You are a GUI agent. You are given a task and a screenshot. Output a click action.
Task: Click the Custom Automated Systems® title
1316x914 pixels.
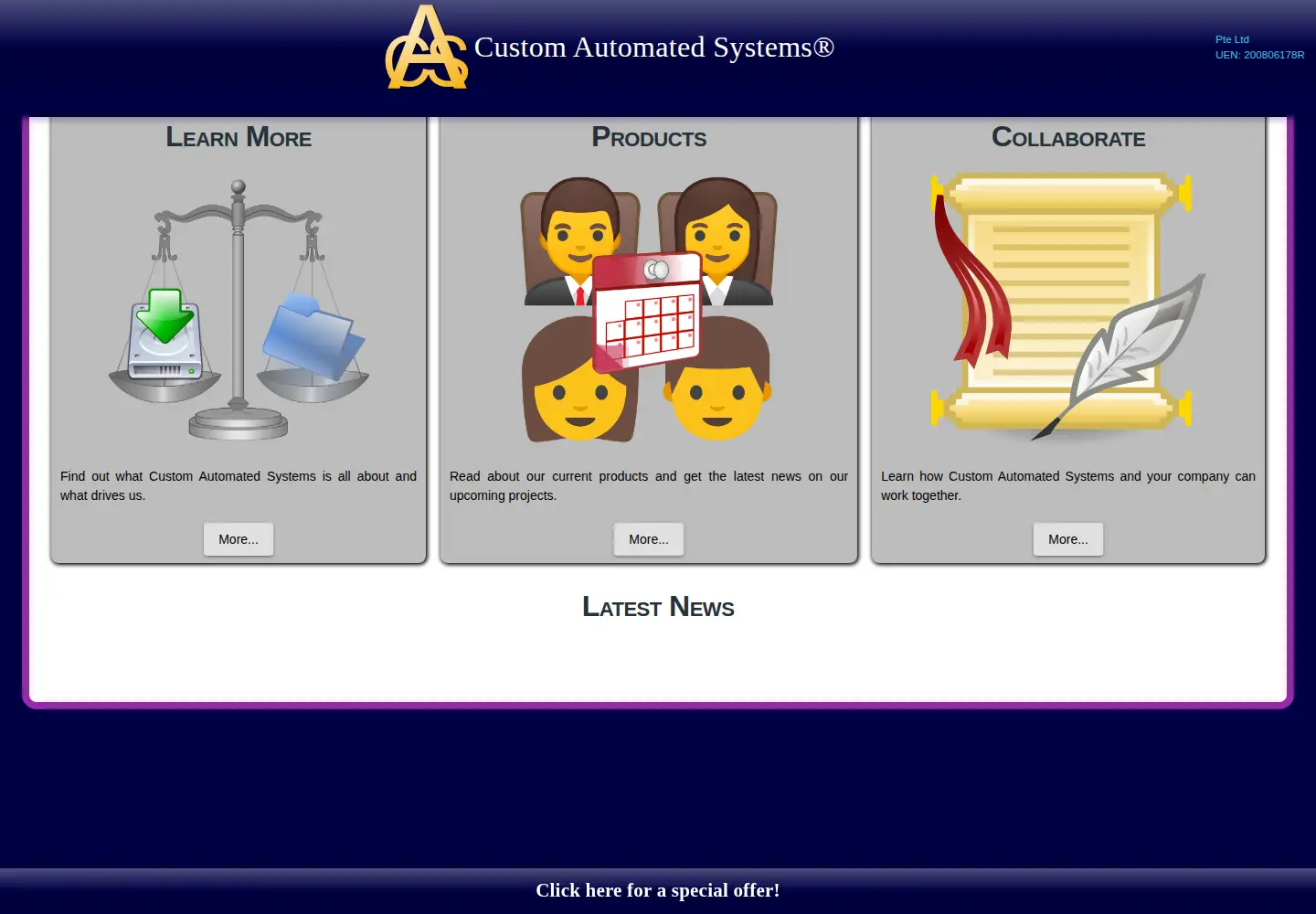[x=654, y=48]
